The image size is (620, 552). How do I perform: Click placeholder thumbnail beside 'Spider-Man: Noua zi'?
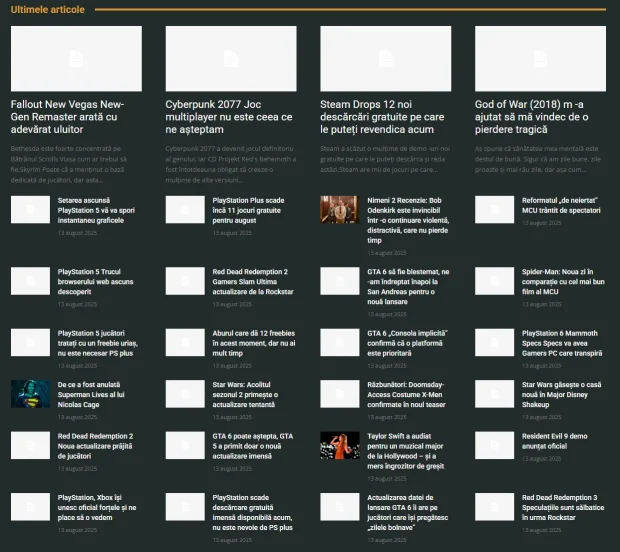click(494, 281)
